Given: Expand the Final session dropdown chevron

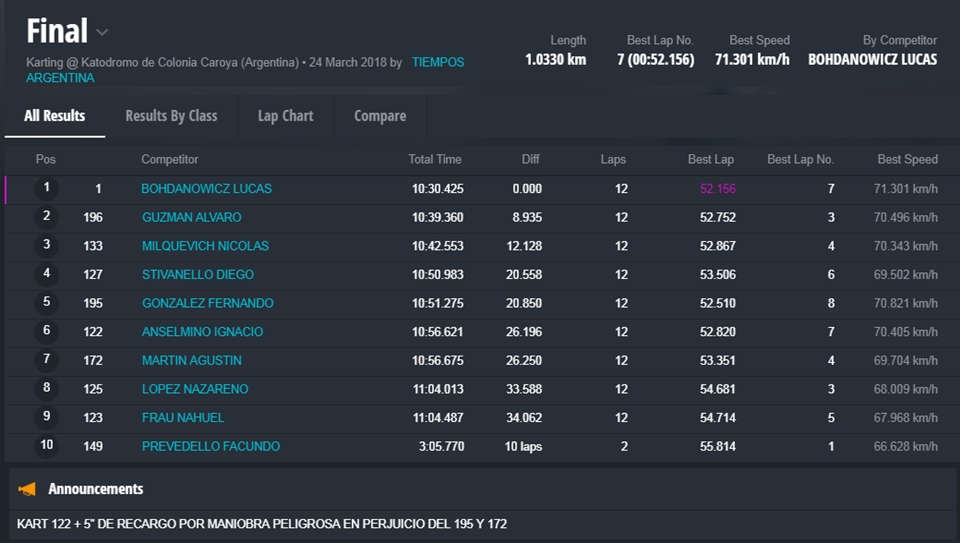Looking at the screenshot, I should pyautogui.click(x=103, y=33).
